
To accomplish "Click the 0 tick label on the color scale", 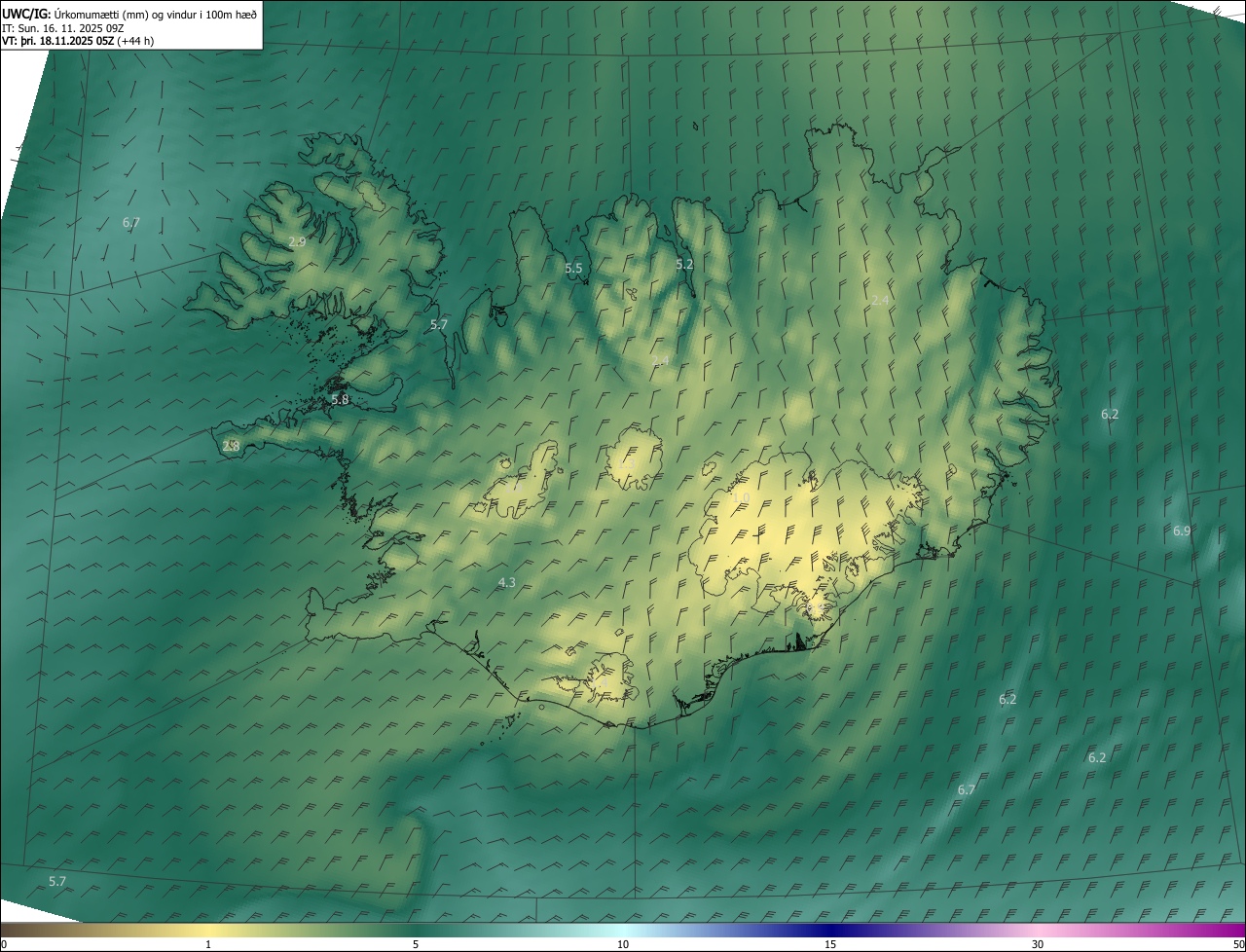I will pos(4,944).
